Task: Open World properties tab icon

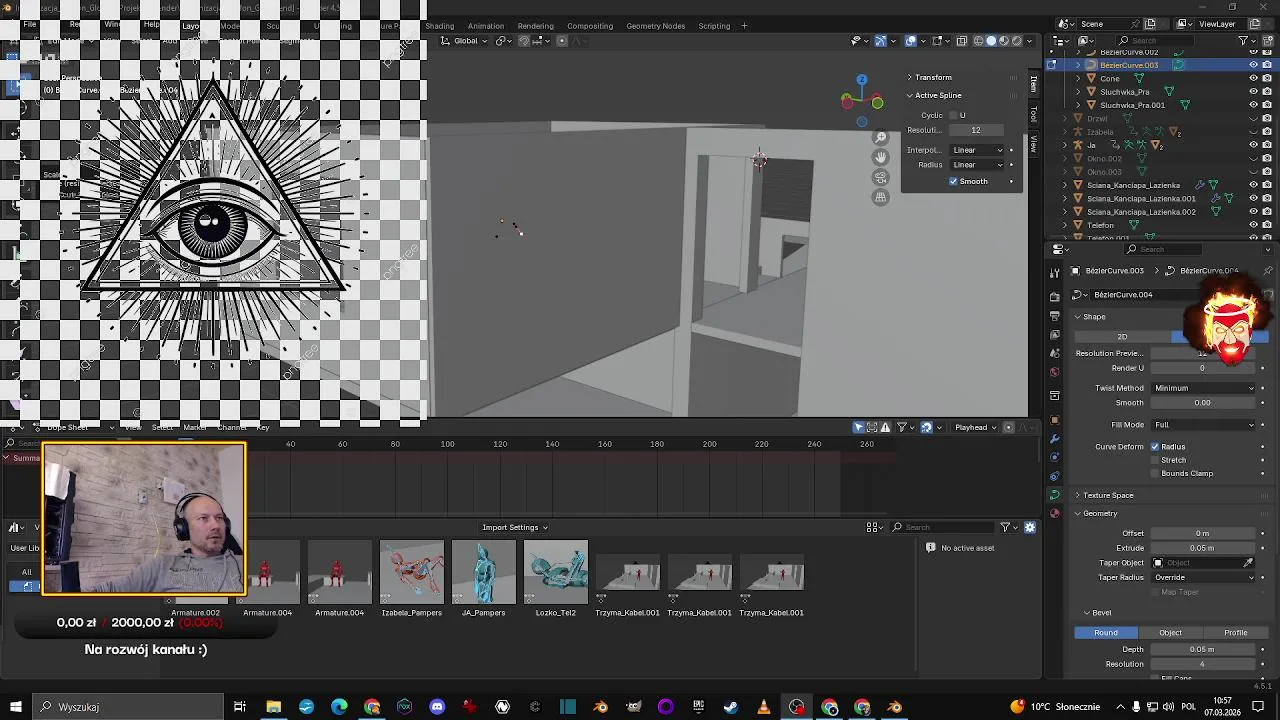Action: pos(1055,372)
